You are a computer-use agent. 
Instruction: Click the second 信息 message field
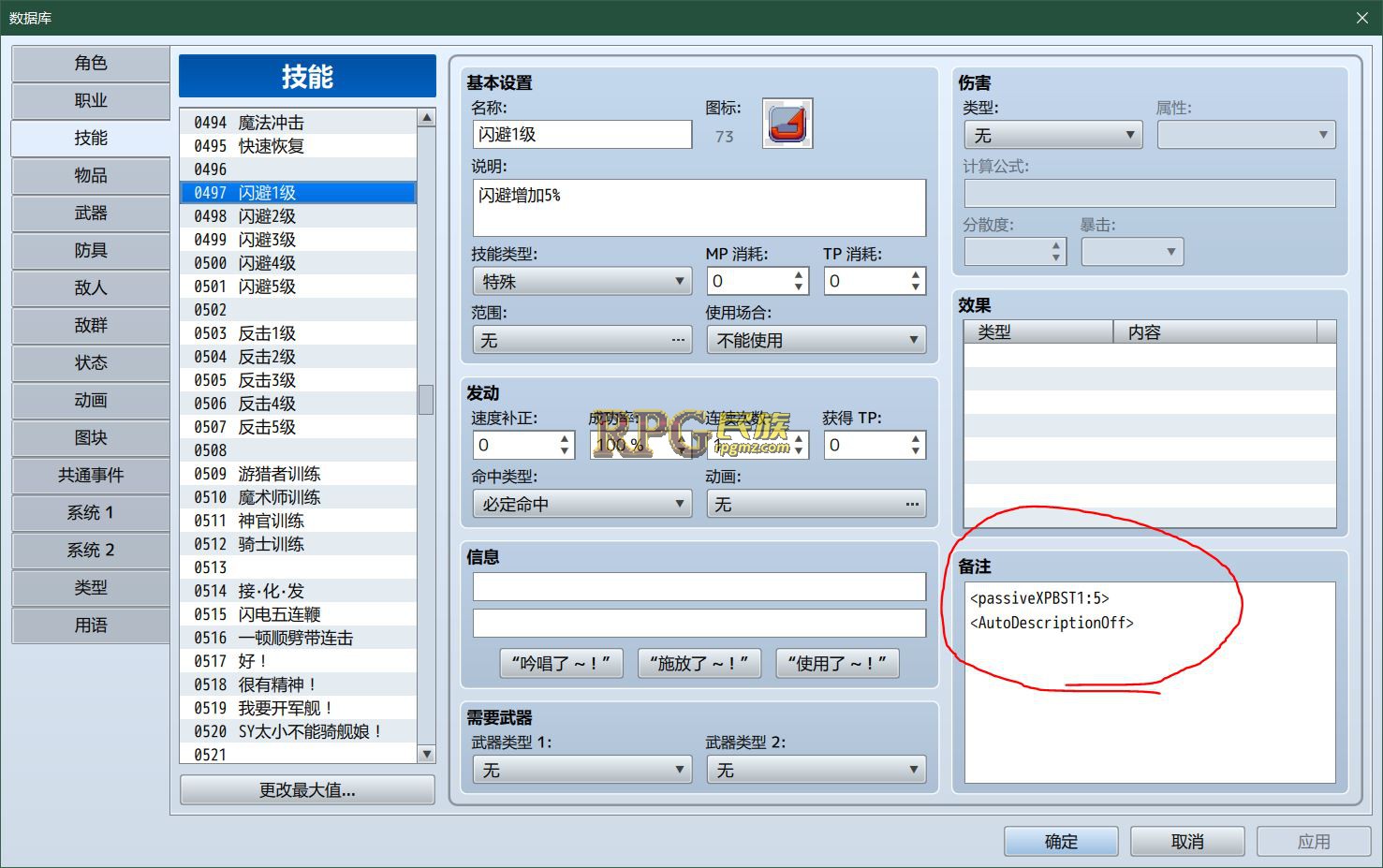click(x=699, y=623)
